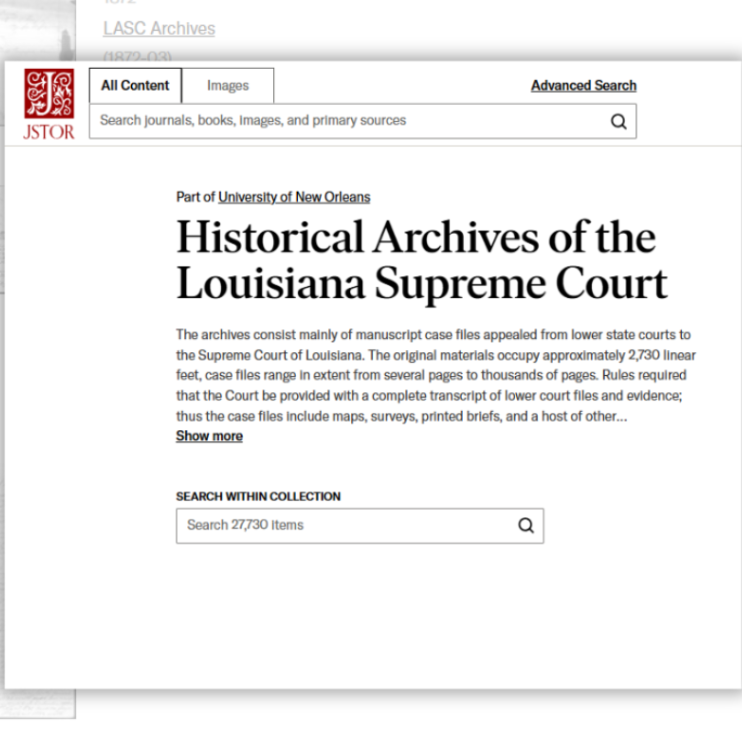
Task: Switch to the Images tab
Action: click(228, 86)
